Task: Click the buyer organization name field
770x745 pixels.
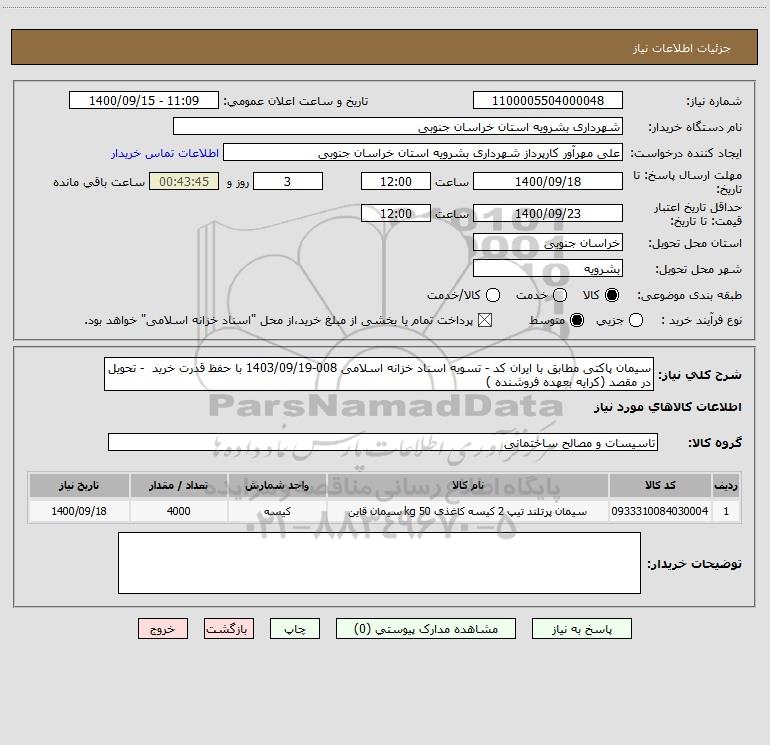Action: coord(398,127)
